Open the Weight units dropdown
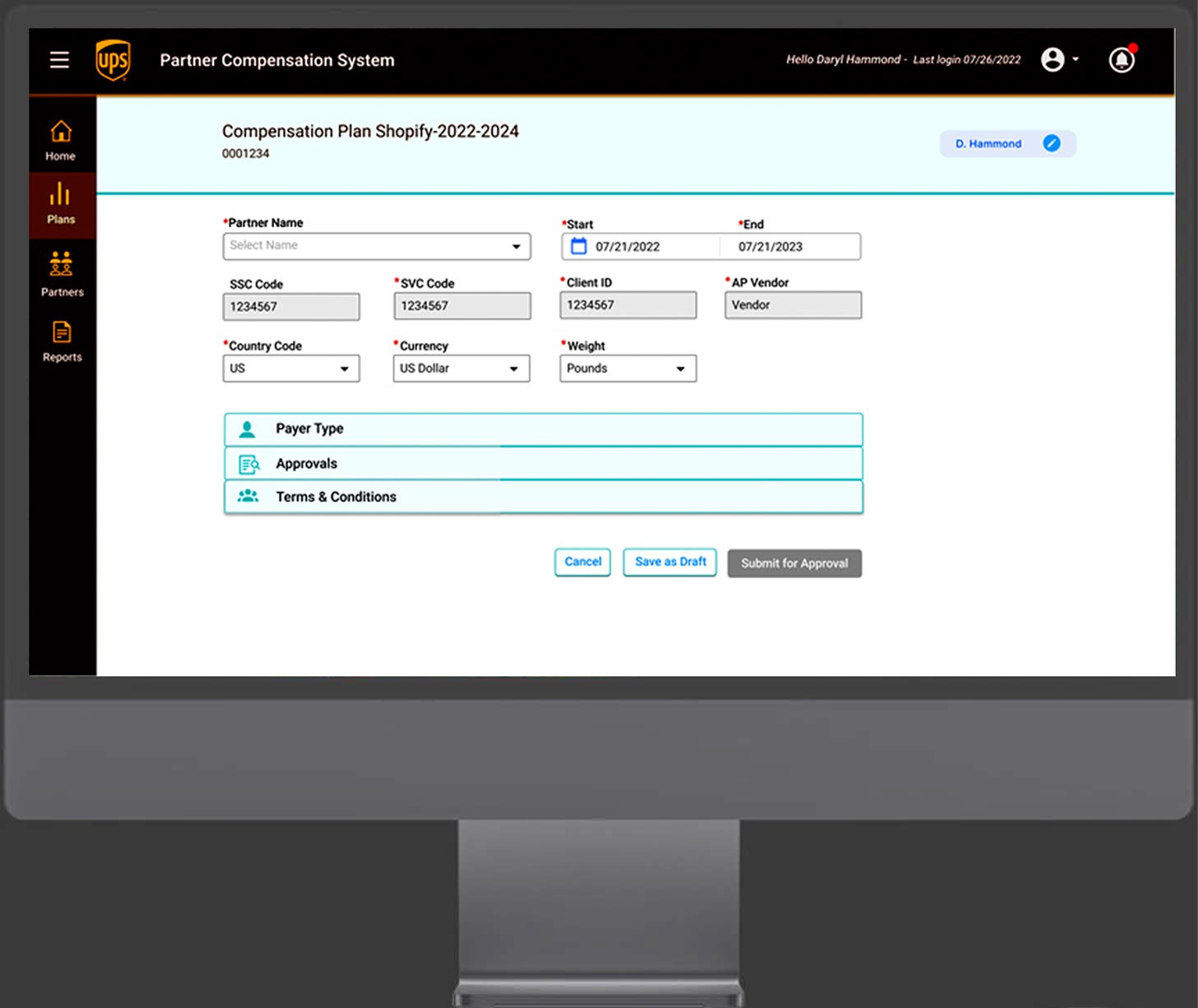 coord(629,369)
